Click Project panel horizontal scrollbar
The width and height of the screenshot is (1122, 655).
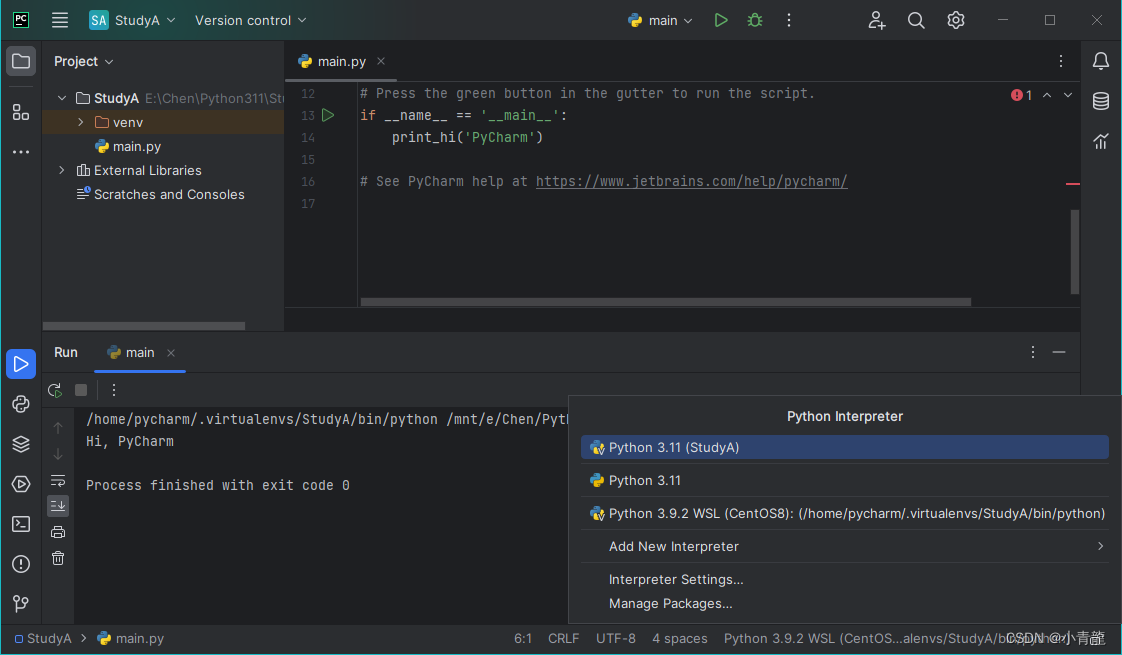[x=144, y=326]
